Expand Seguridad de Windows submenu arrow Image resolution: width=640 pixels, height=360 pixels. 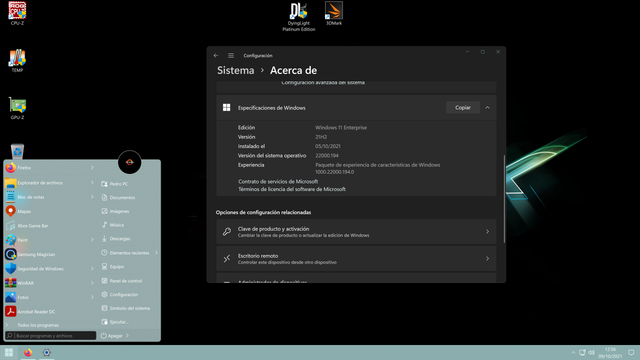click(x=92, y=269)
